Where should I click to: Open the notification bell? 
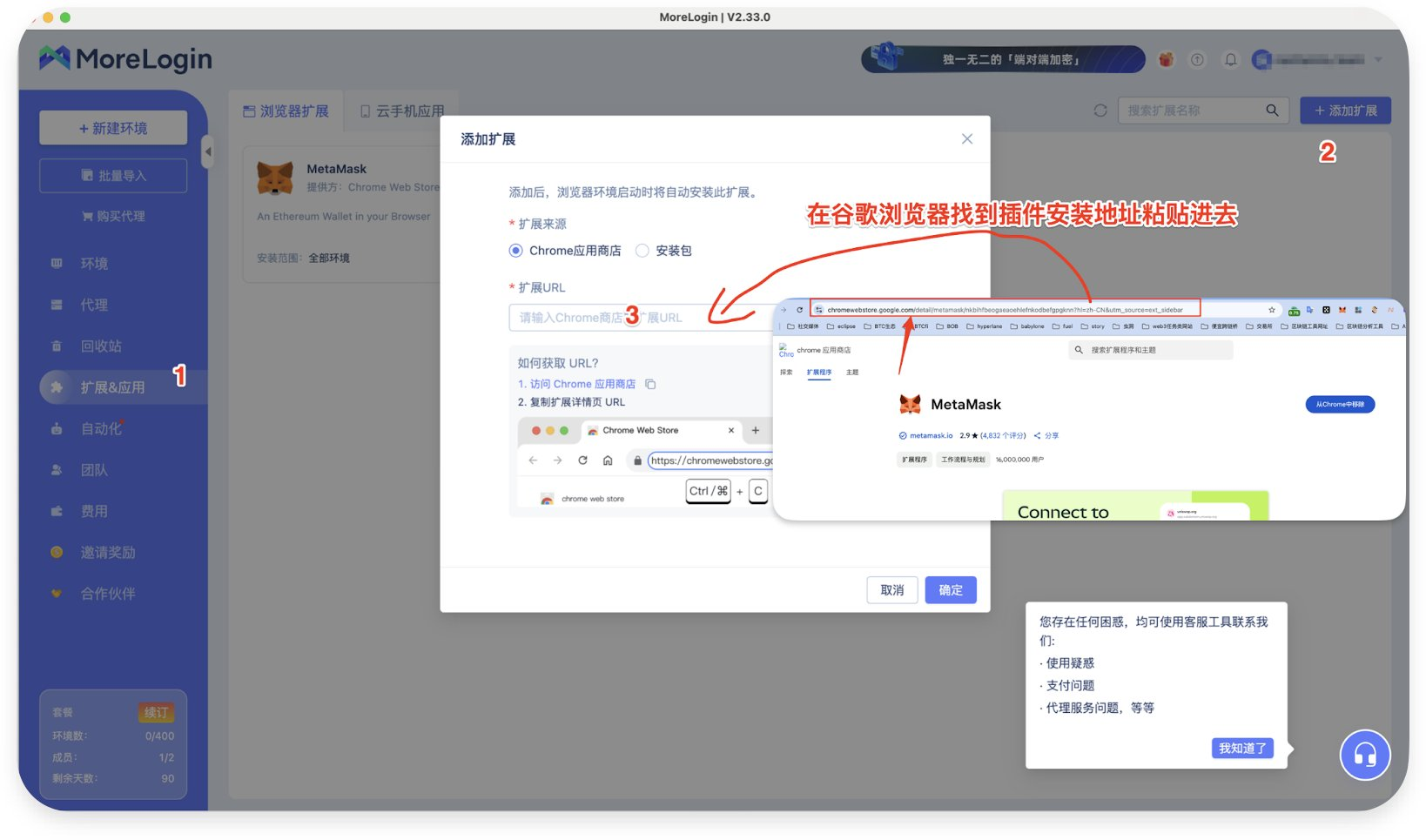point(1230,59)
